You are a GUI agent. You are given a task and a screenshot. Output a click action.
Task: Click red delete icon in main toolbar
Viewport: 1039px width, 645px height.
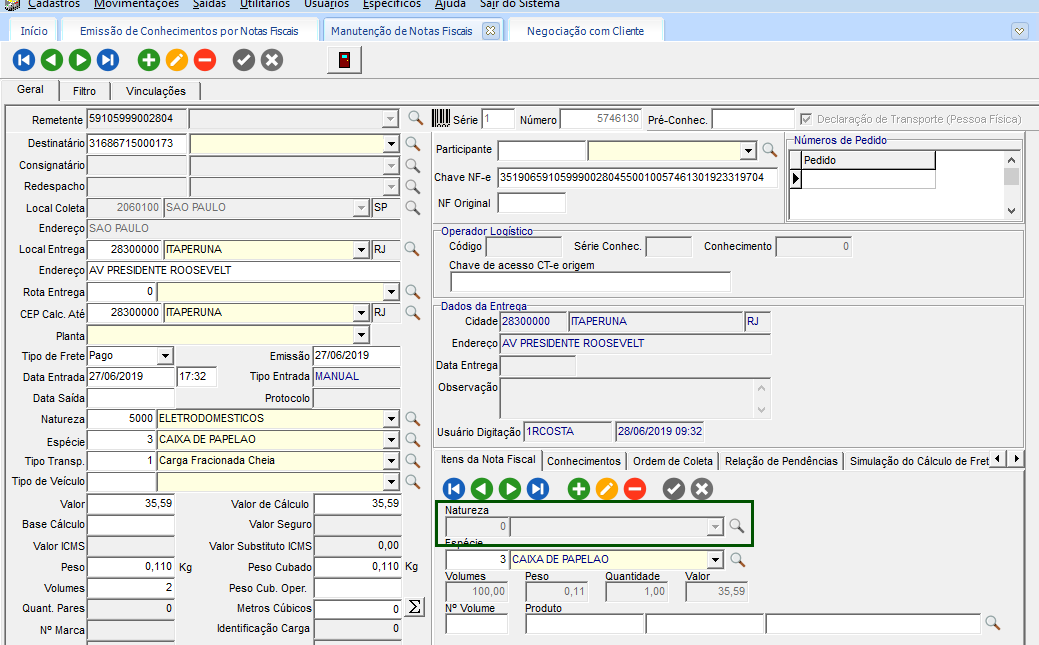click(x=205, y=61)
